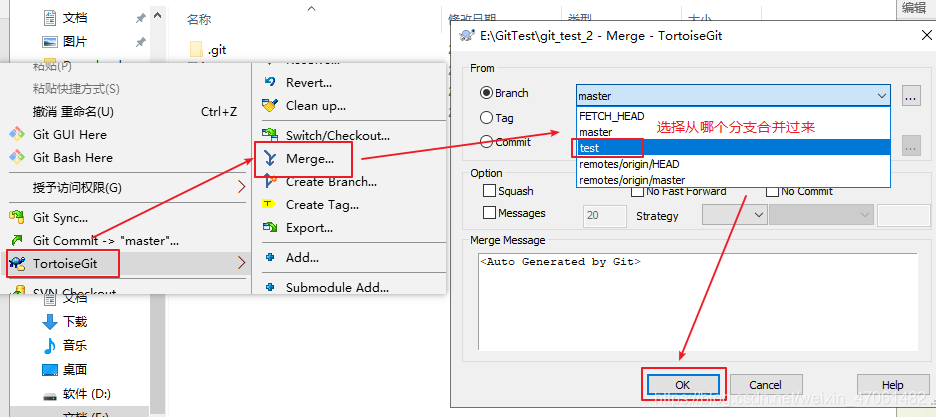
Task: Click the Messages count field showing 20
Action: (605, 215)
